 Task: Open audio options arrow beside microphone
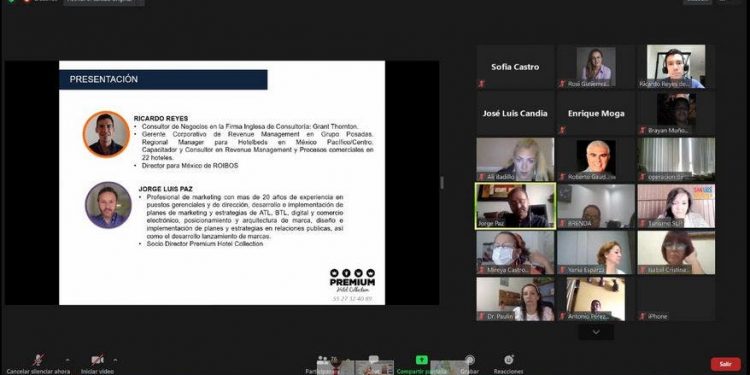point(67,360)
